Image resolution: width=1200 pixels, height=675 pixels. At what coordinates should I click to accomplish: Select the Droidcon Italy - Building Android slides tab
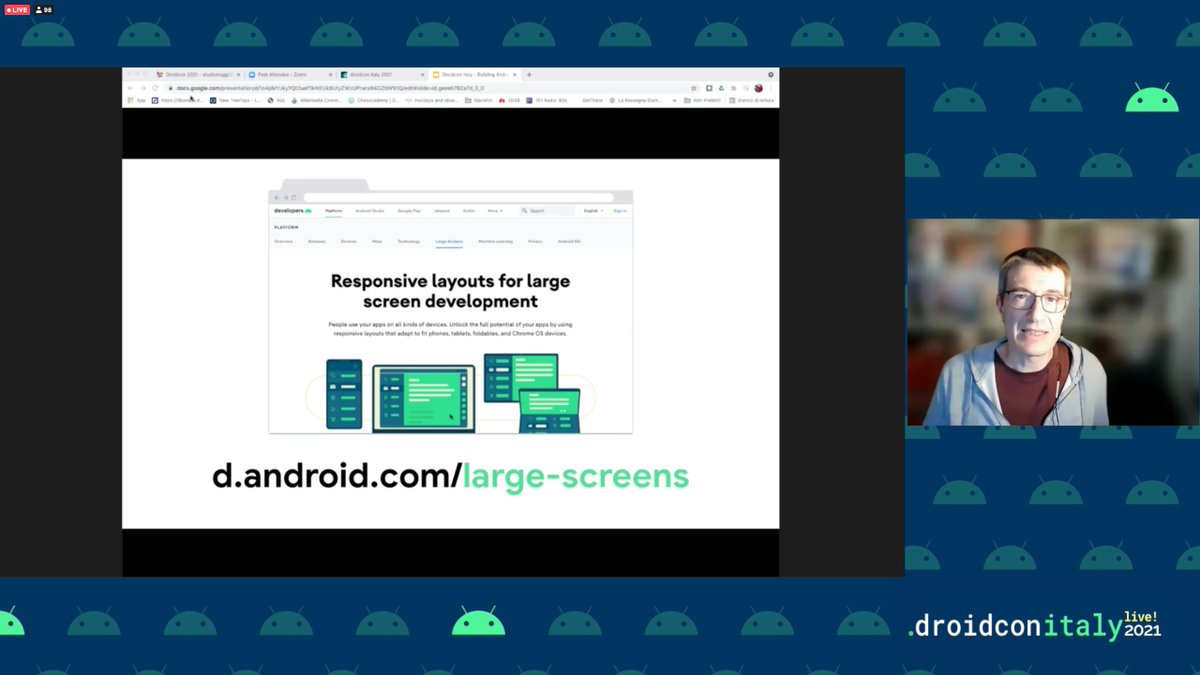point(473,75)
